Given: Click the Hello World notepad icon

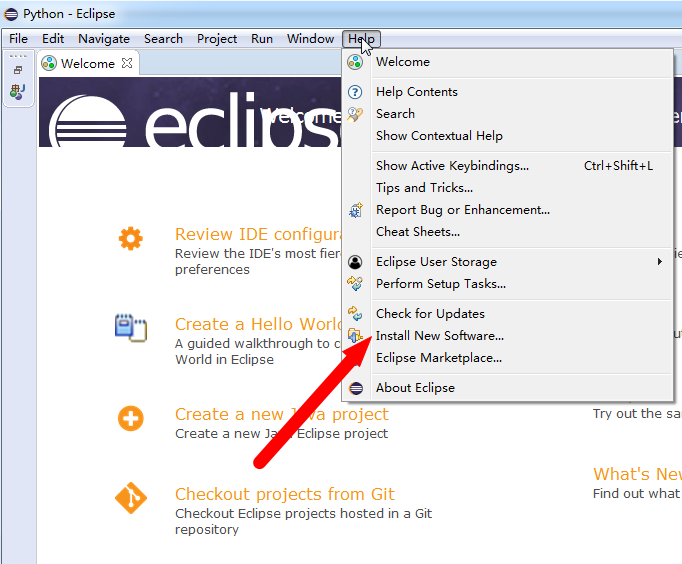Looking at the screenshot, I should (131, 327).
